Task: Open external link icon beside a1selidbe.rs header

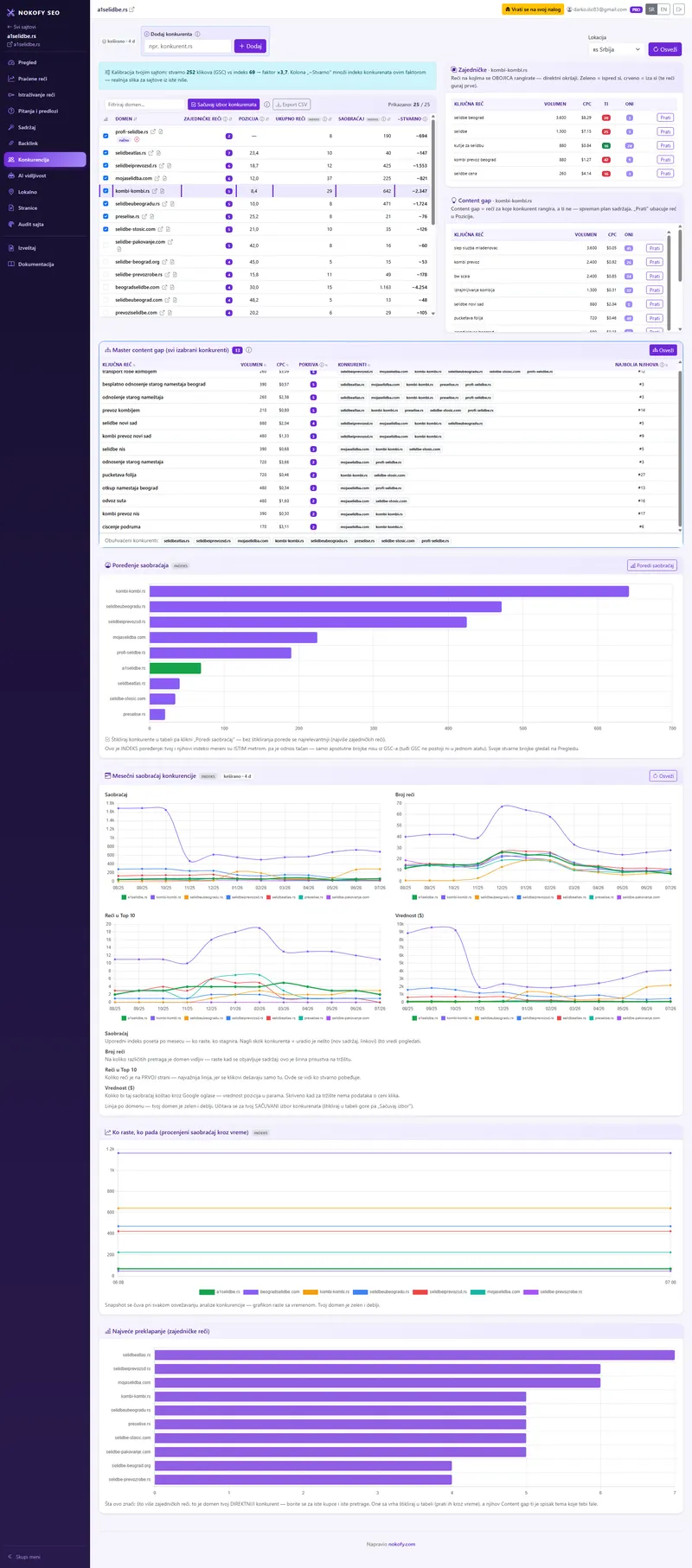Action: coord(132,10)
